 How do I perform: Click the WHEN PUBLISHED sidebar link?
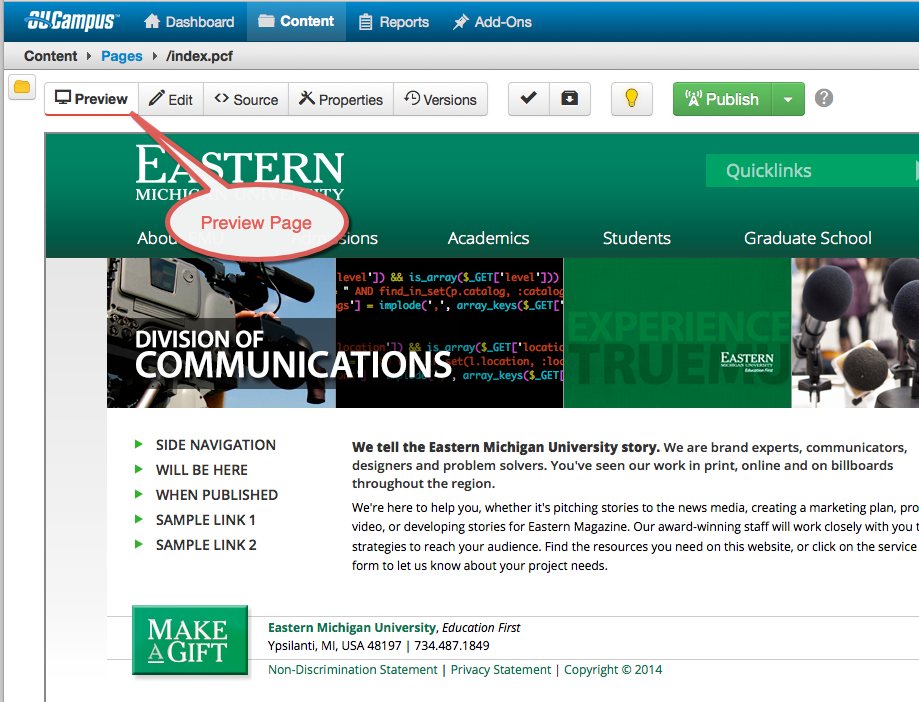tap(217, 495)
